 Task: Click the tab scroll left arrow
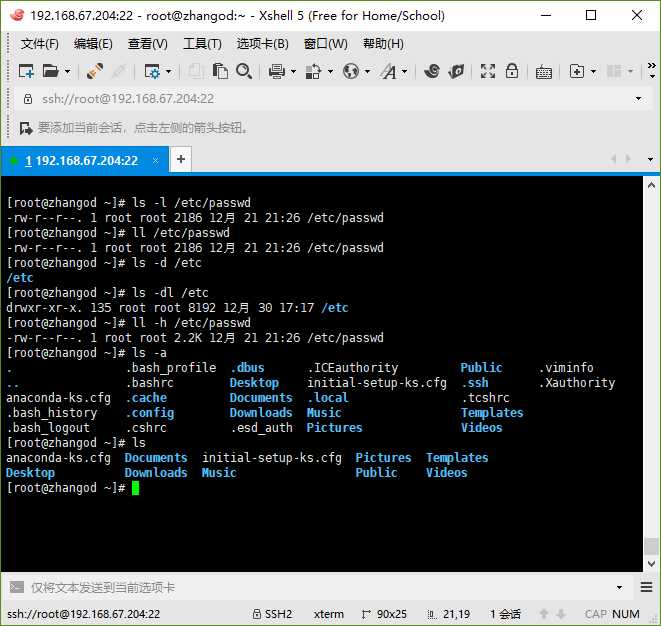tap(614, 159)
